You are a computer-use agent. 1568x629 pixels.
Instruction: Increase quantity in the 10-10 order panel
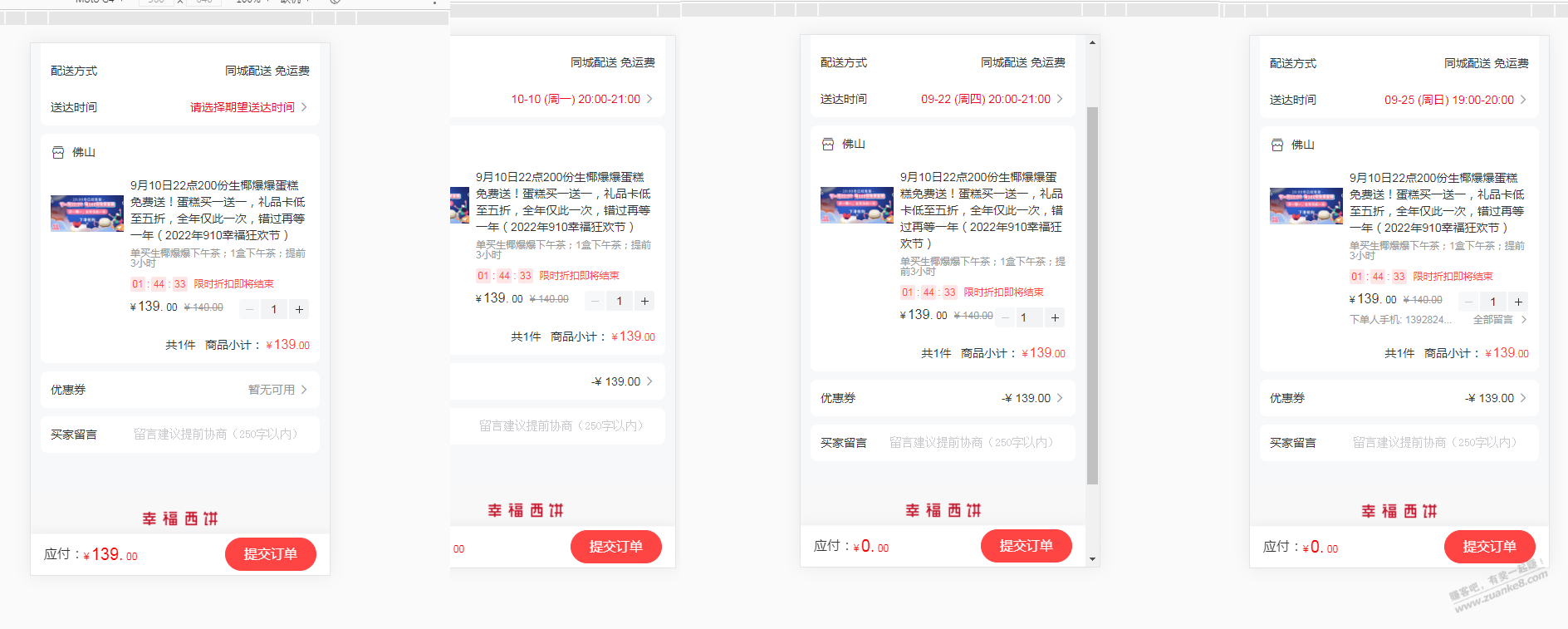[645, 301]
